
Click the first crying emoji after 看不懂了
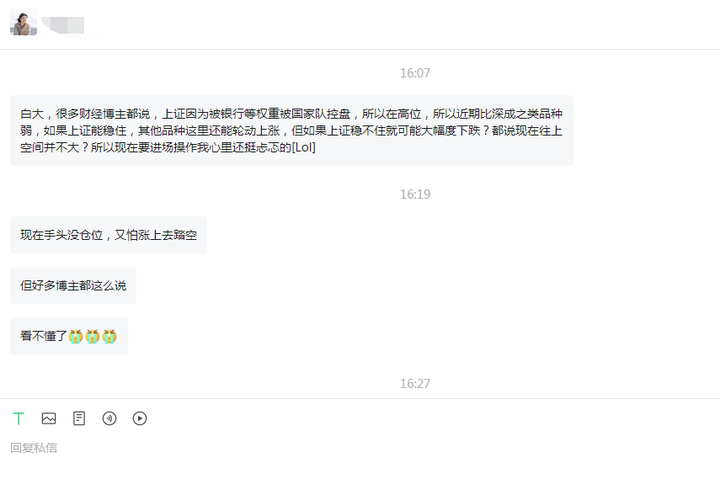[x=76, y=337]
